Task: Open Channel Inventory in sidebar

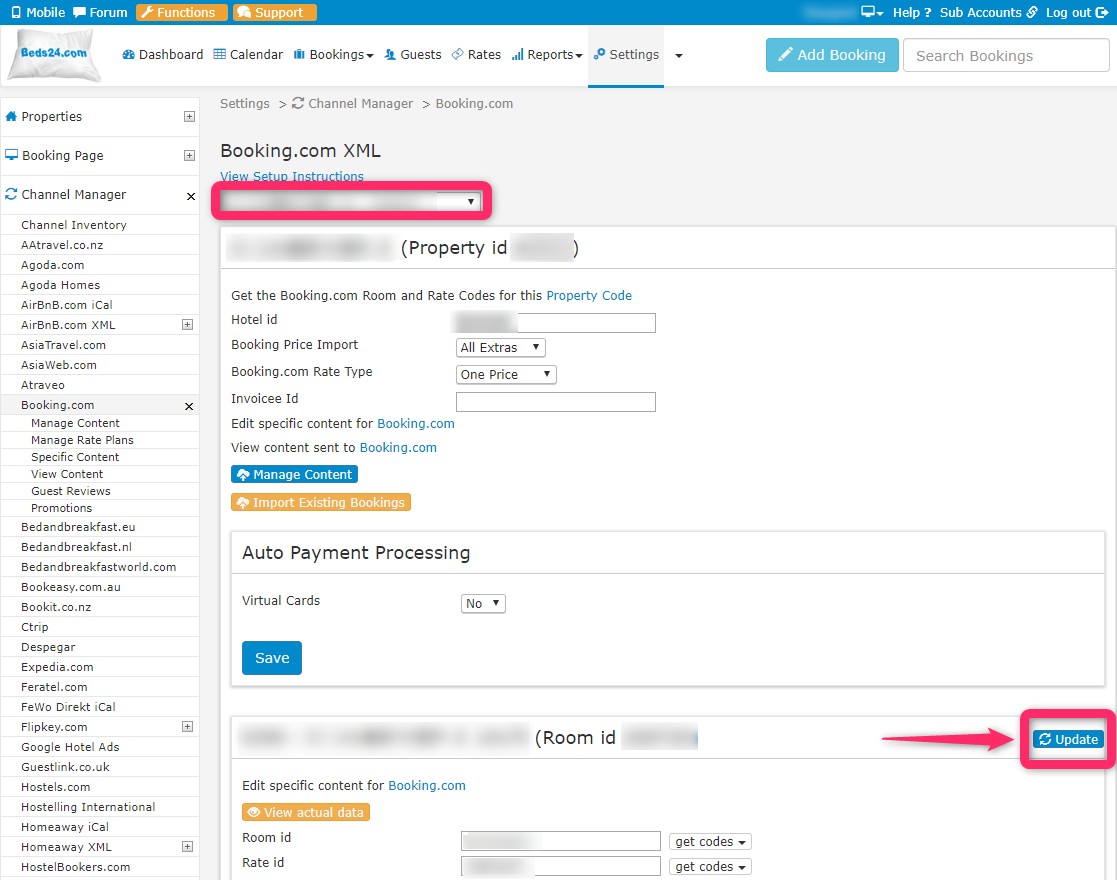Action: coord(74,225)
